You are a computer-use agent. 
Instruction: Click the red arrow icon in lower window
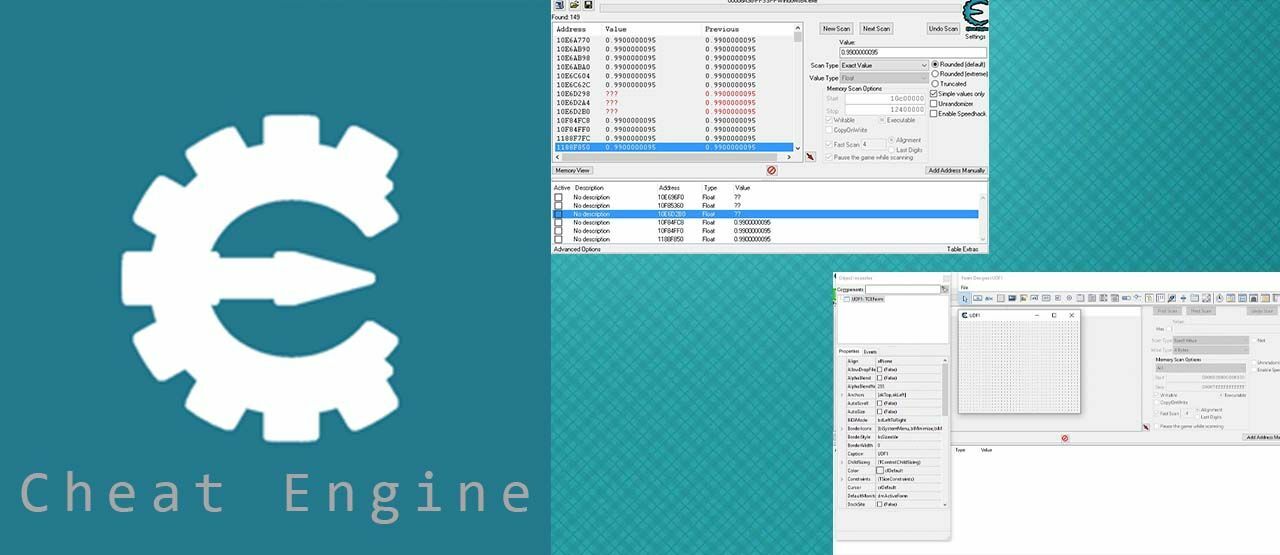(1146, 428)
